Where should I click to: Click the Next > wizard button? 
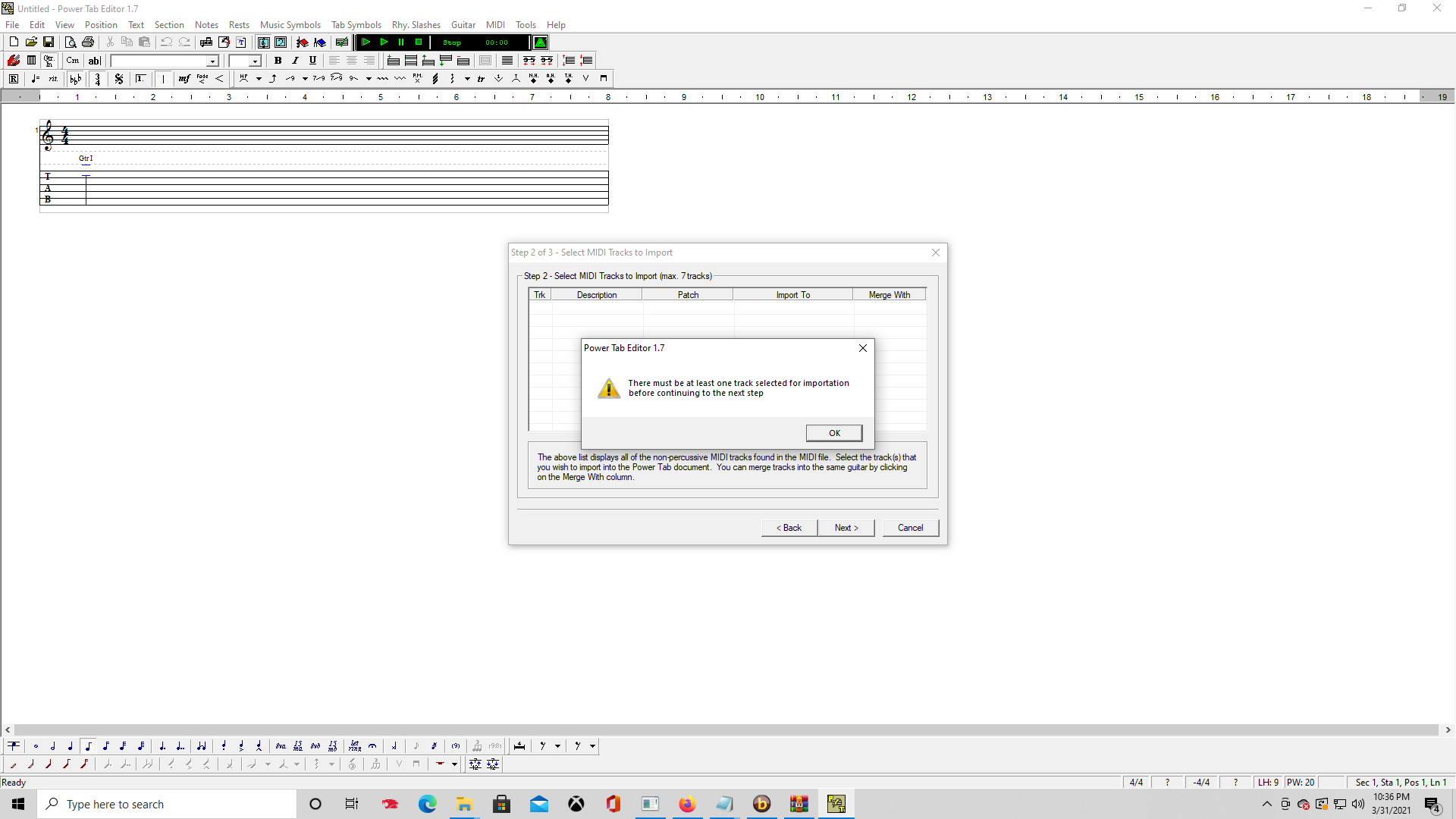(x=846, y=528)
